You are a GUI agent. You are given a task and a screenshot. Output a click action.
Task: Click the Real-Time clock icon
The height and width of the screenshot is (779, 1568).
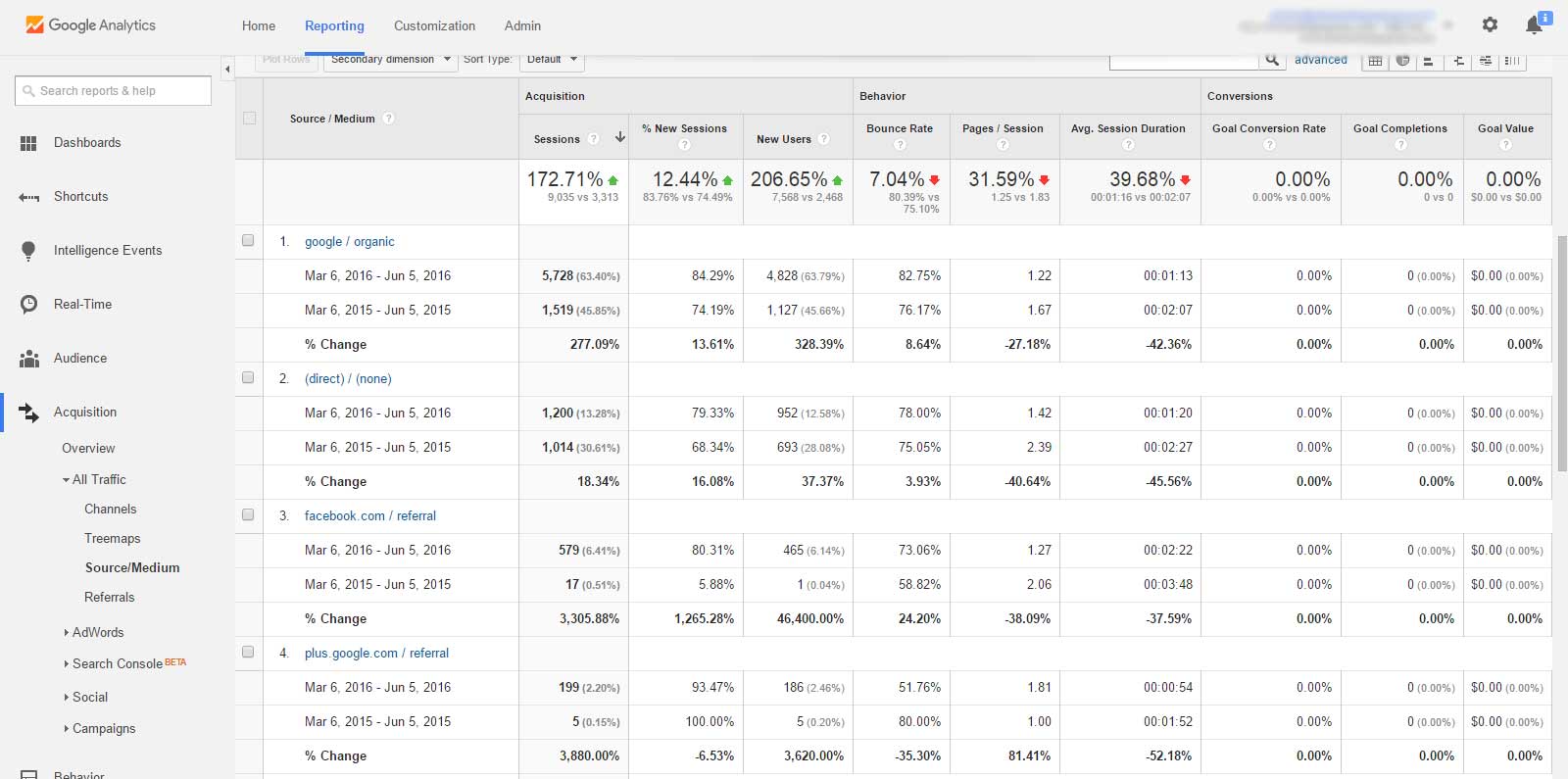tap(28, 305)
